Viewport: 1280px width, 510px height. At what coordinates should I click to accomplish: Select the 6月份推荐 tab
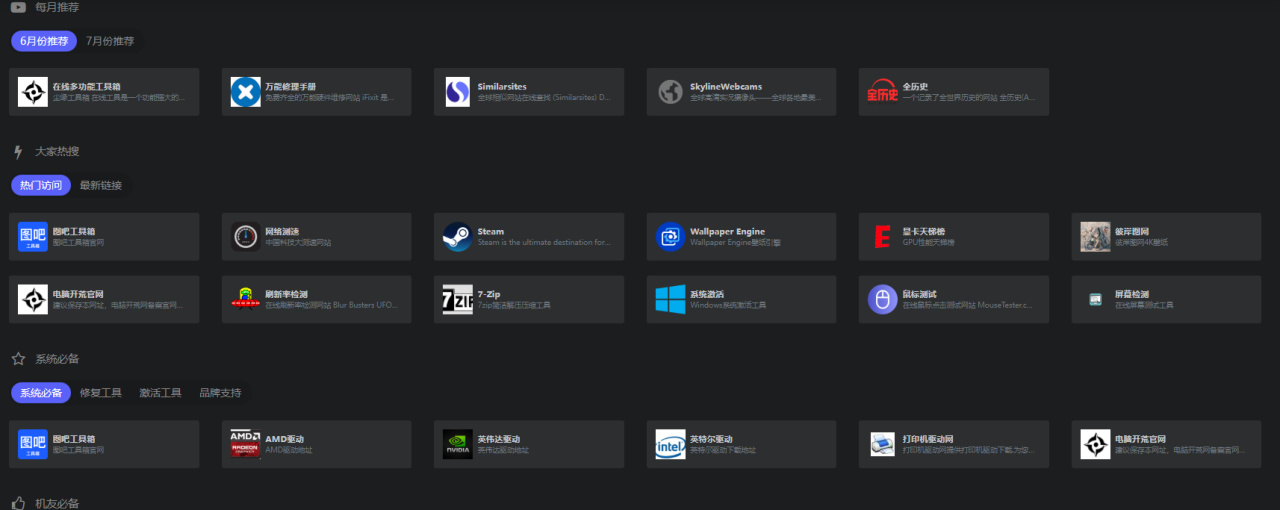[44, 41]
